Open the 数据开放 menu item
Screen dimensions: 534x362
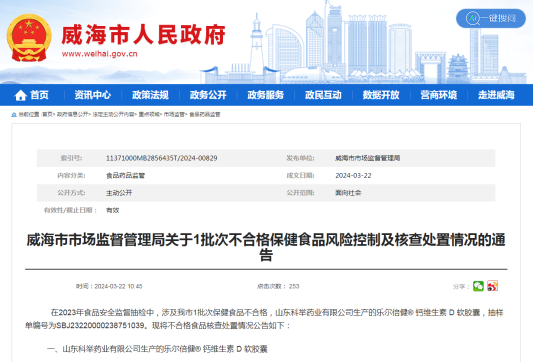pos(381,95)
